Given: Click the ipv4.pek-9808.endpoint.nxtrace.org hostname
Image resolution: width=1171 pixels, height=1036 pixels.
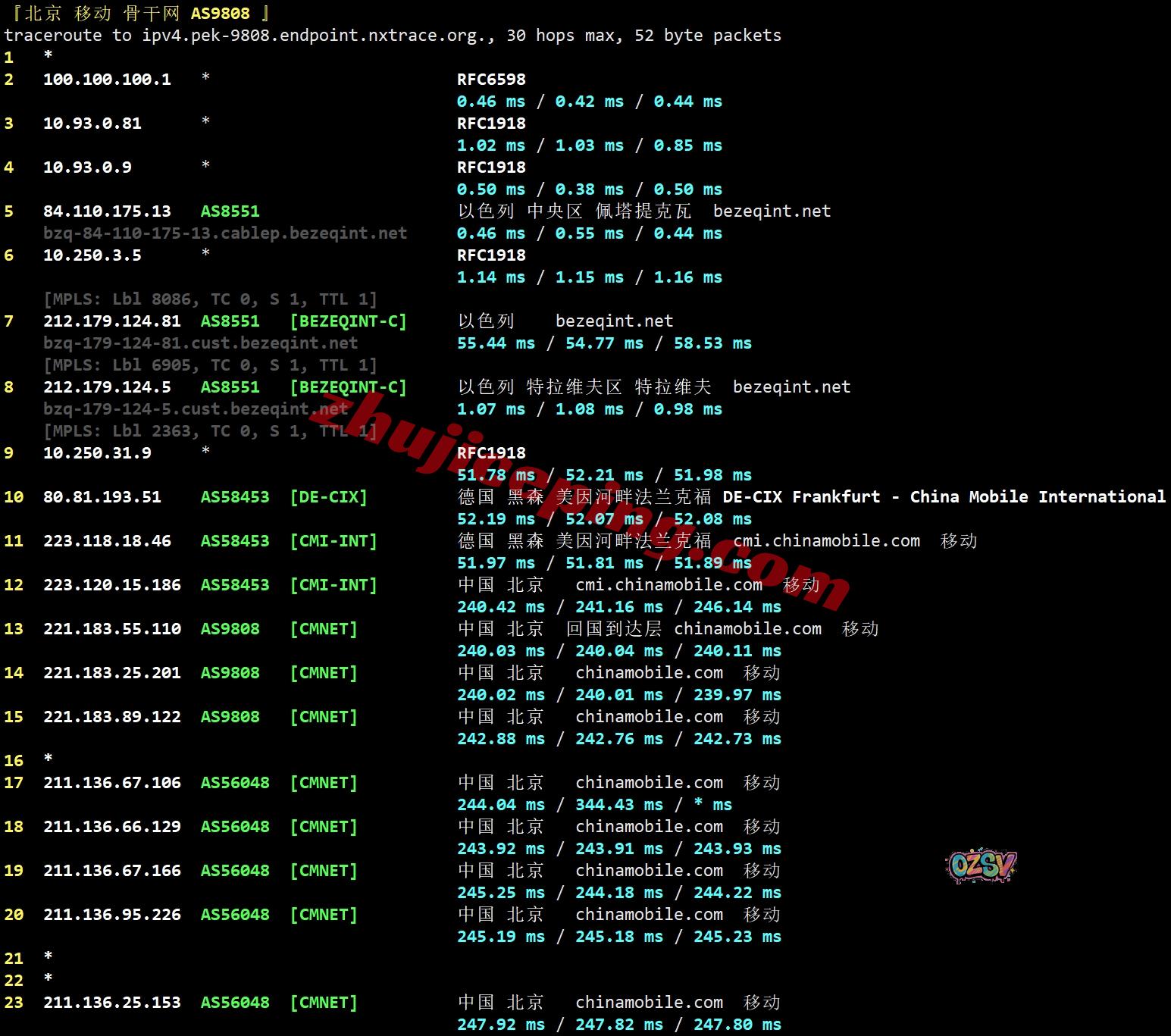Looking at the screenshot, I should click(316, 36).
